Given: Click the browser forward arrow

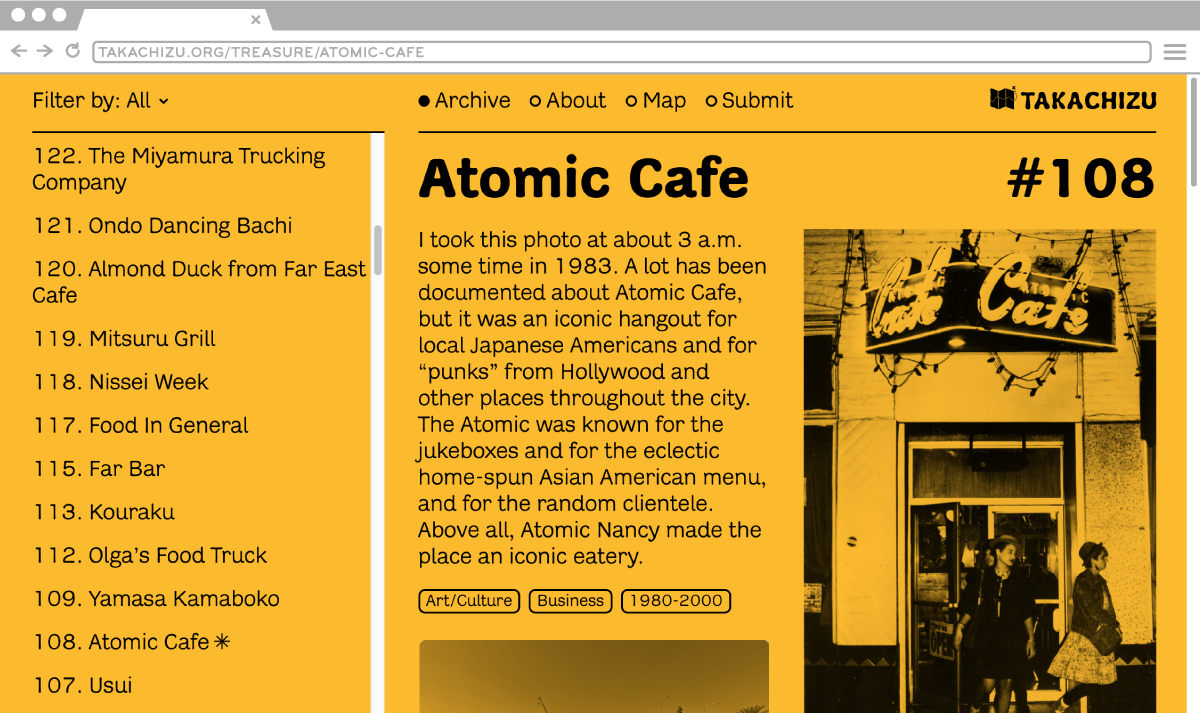Looking at the screenshot, I should click(45, 51).
